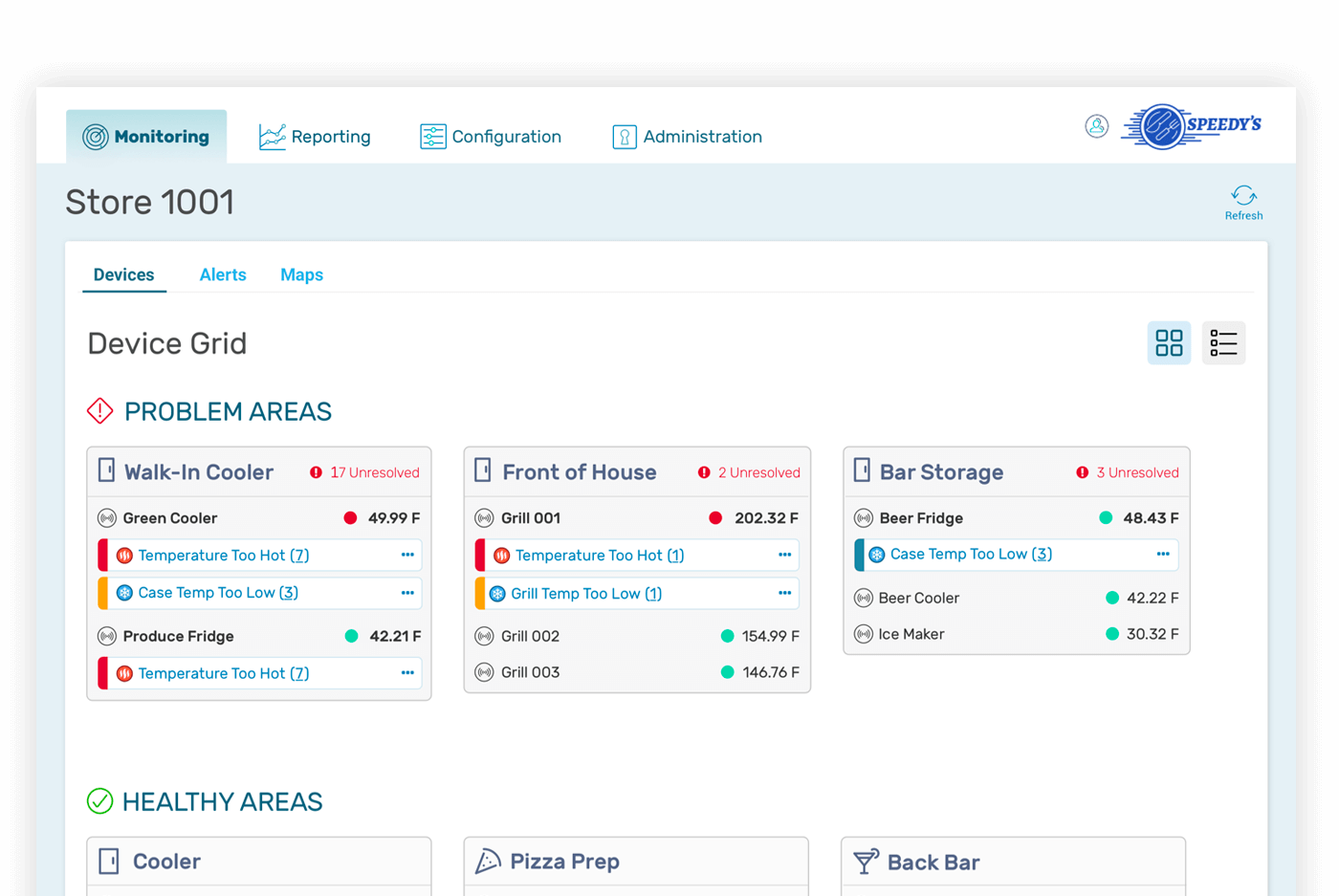Click the Grill 002 sensor icon
This screenshot has width=1339, height=896.
[x=485, y=637]
